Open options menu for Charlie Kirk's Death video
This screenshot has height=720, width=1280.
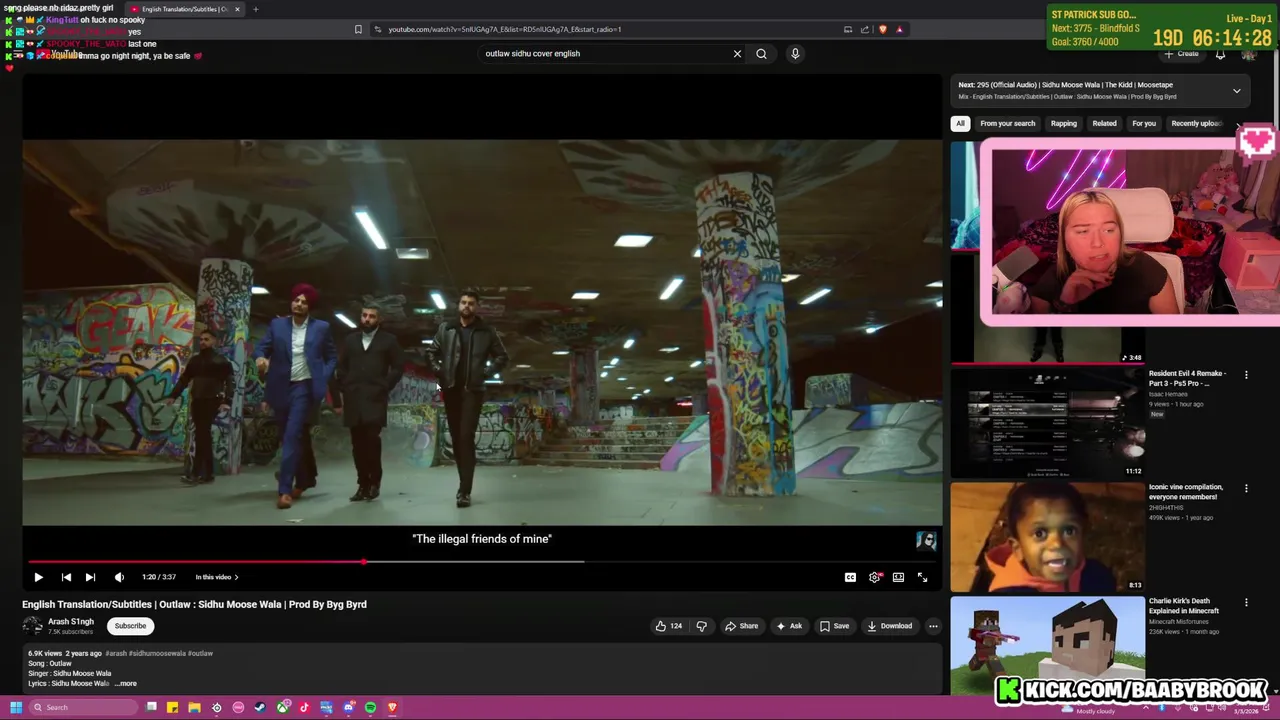[x=1246, y=603]
